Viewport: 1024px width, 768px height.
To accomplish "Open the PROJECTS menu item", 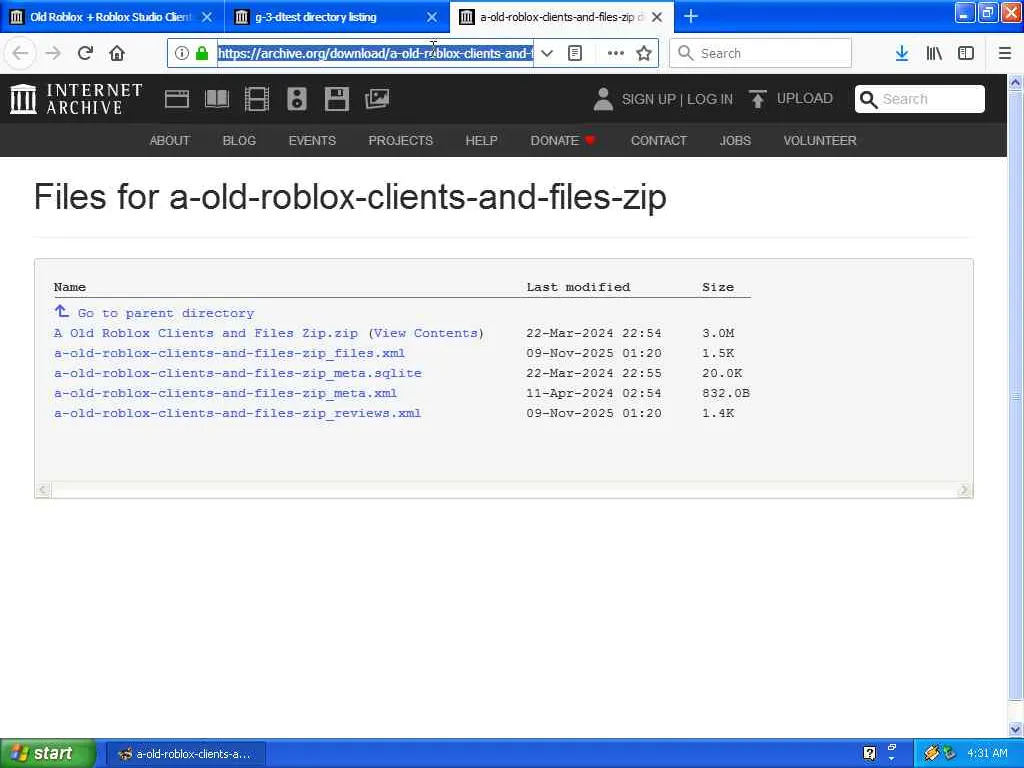I will (x=400, y=140).
